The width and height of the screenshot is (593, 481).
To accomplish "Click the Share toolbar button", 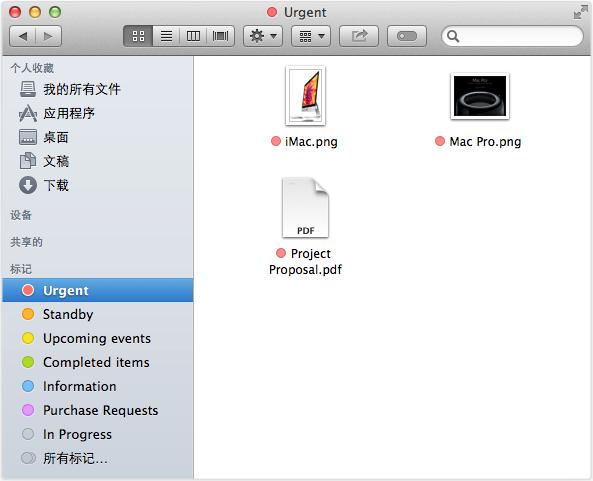I will (359, 36).
